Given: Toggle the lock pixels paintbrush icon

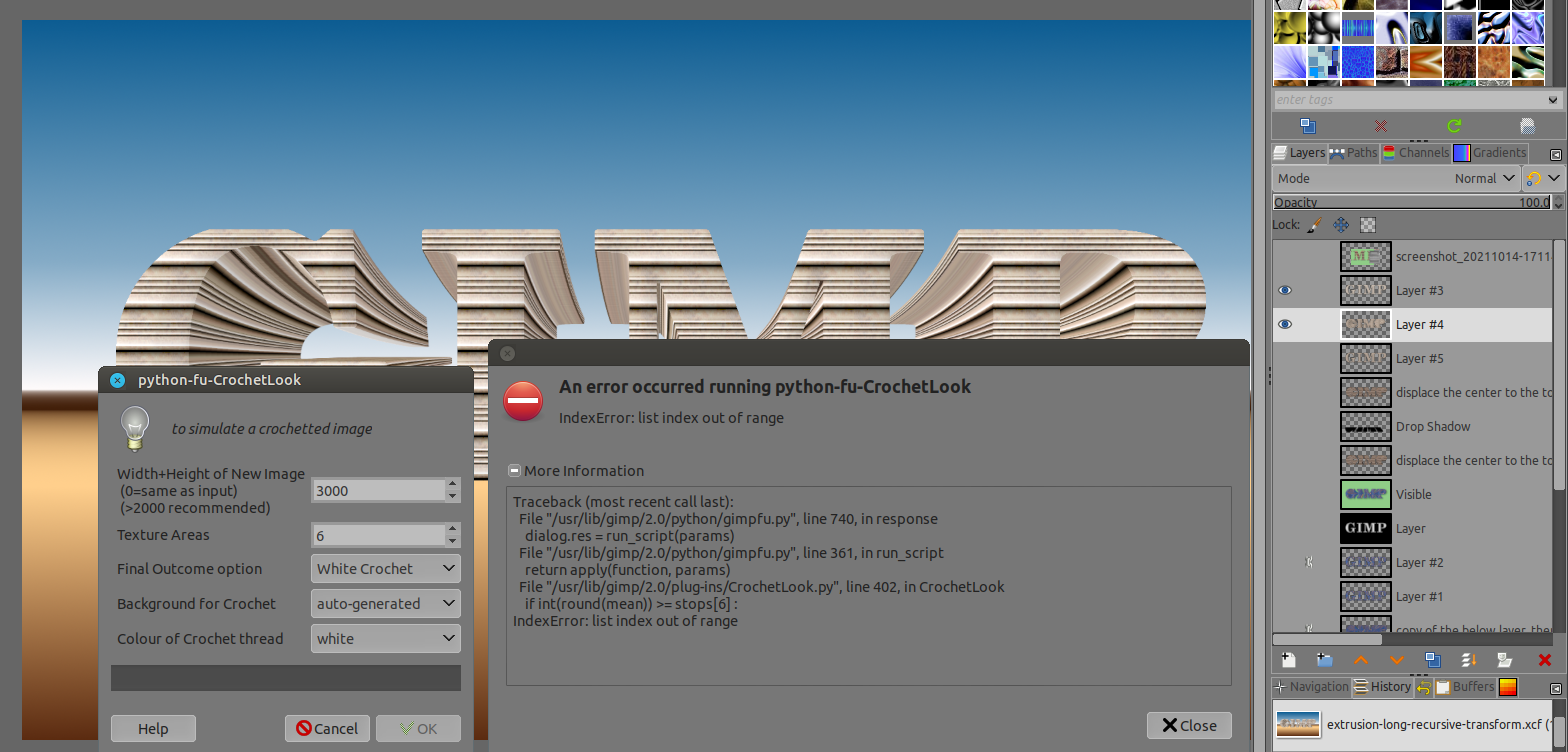Looking at the screenshot, I should click(1315, 225).
